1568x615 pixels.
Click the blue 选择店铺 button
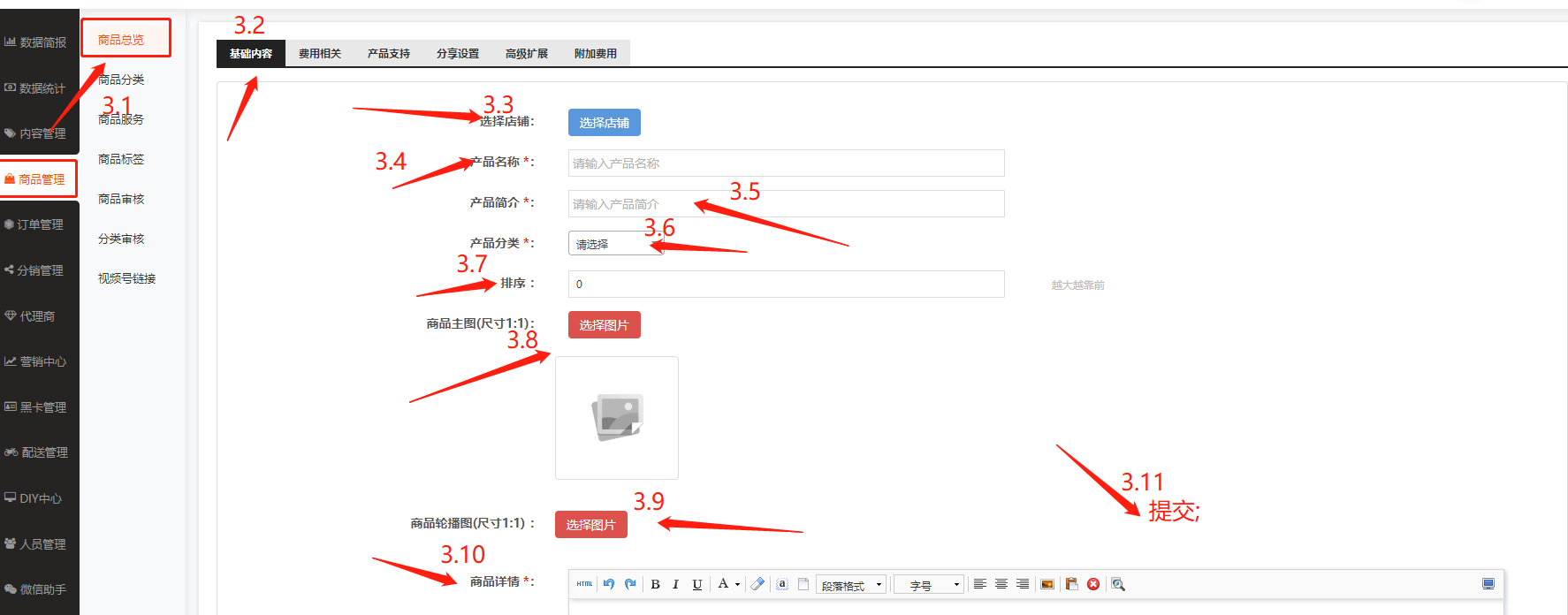pyautogui.click(x=604, y=123)
